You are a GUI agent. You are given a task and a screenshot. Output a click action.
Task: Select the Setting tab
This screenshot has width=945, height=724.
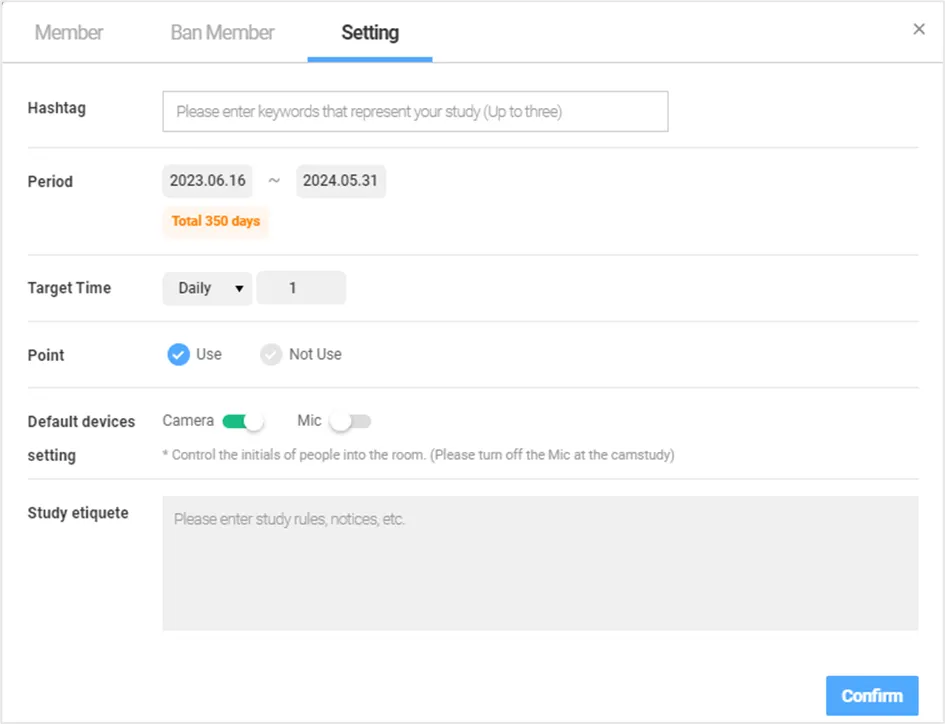(370, 32)
